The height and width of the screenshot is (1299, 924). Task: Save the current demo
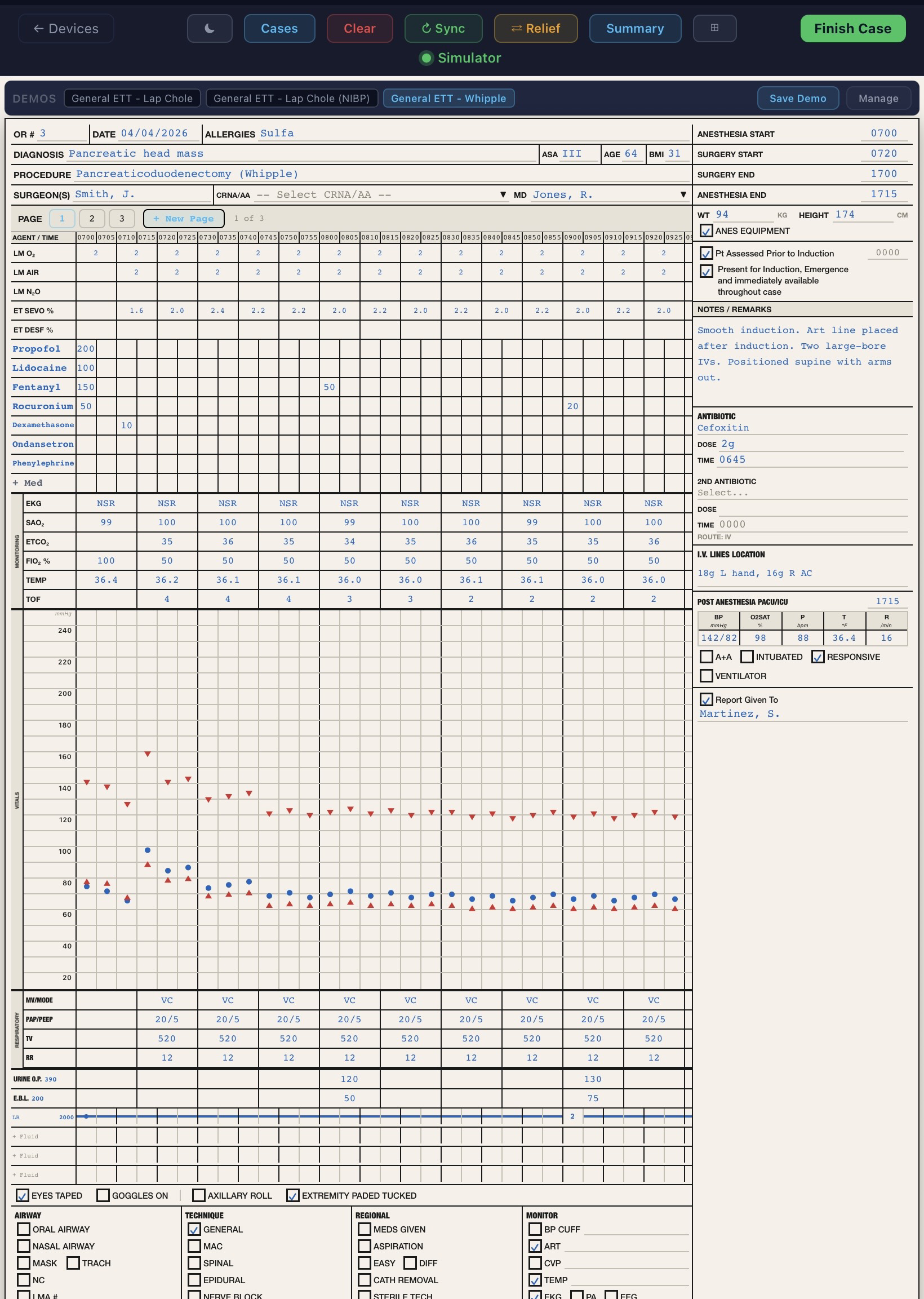click(798, 99)
